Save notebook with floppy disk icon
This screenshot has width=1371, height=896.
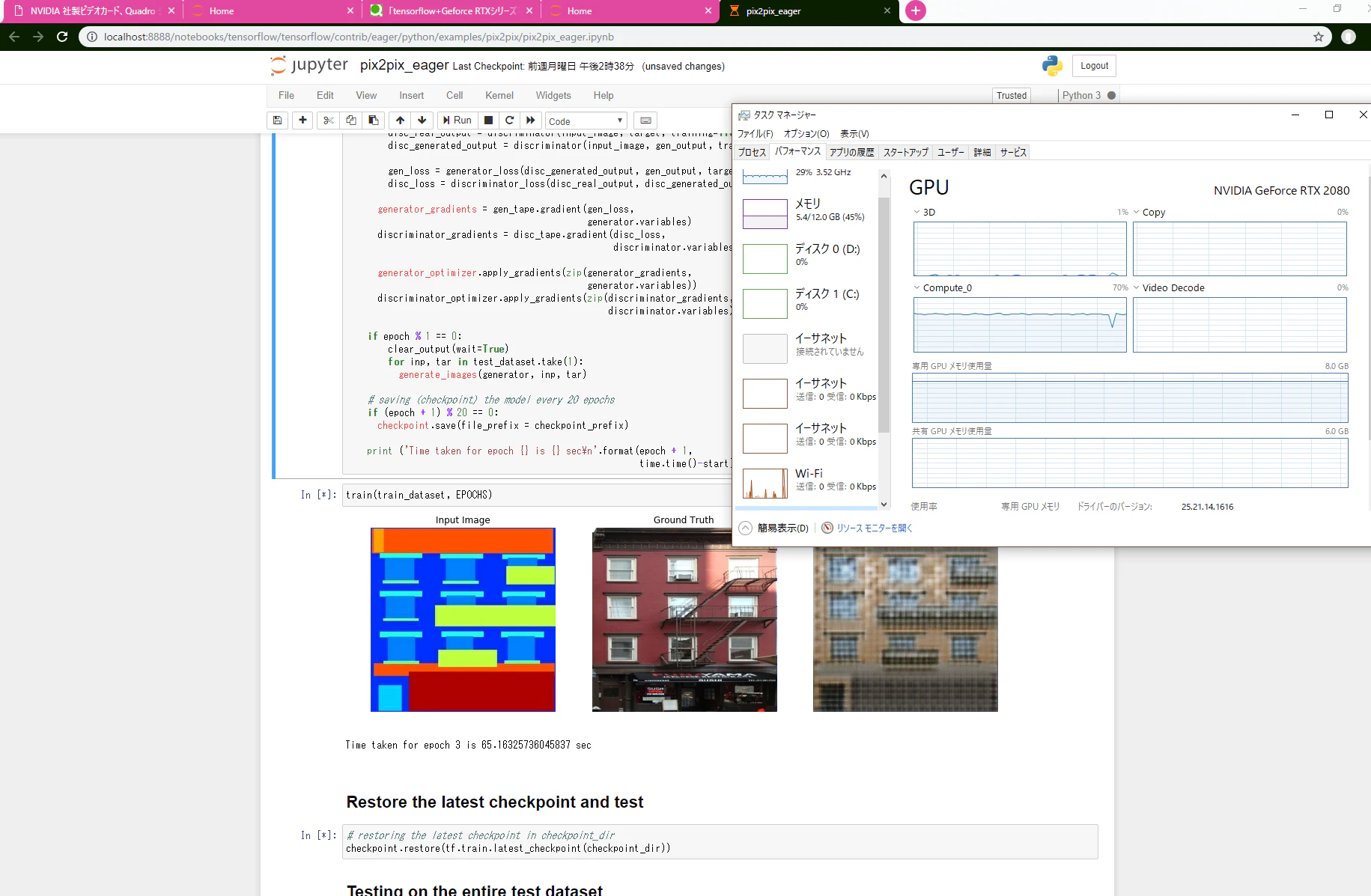click(277, 121)
